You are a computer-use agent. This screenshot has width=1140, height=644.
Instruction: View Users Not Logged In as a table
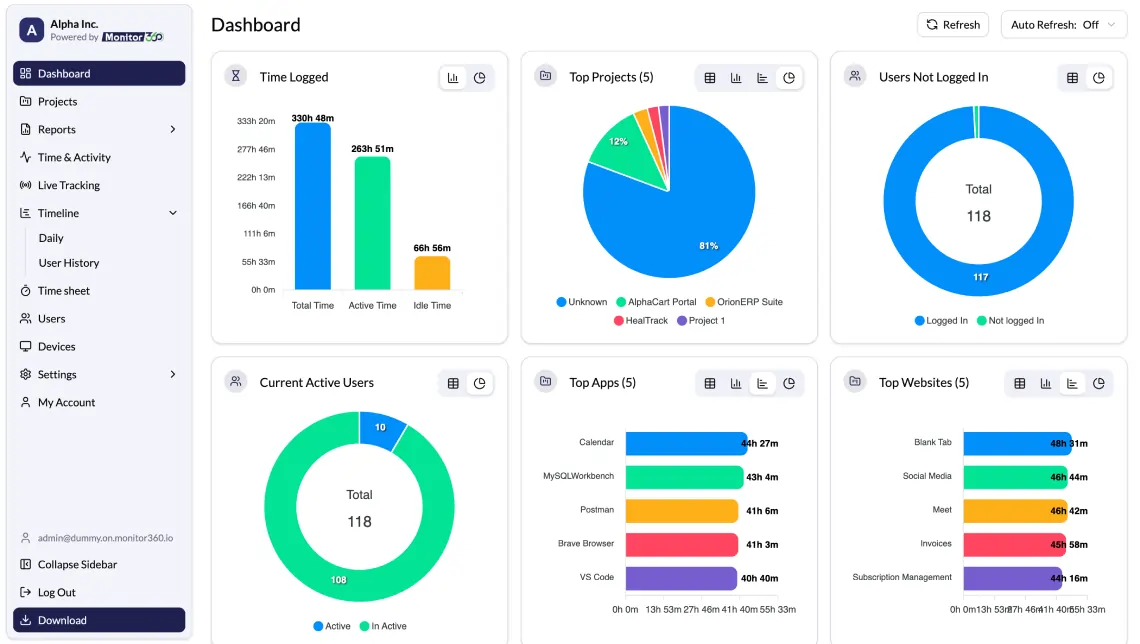1073,77
